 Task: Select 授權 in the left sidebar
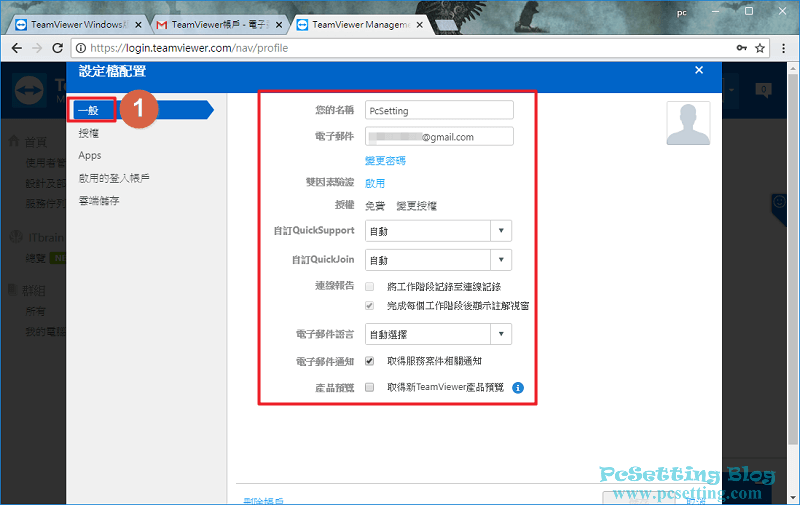click(x=89, y=133)
